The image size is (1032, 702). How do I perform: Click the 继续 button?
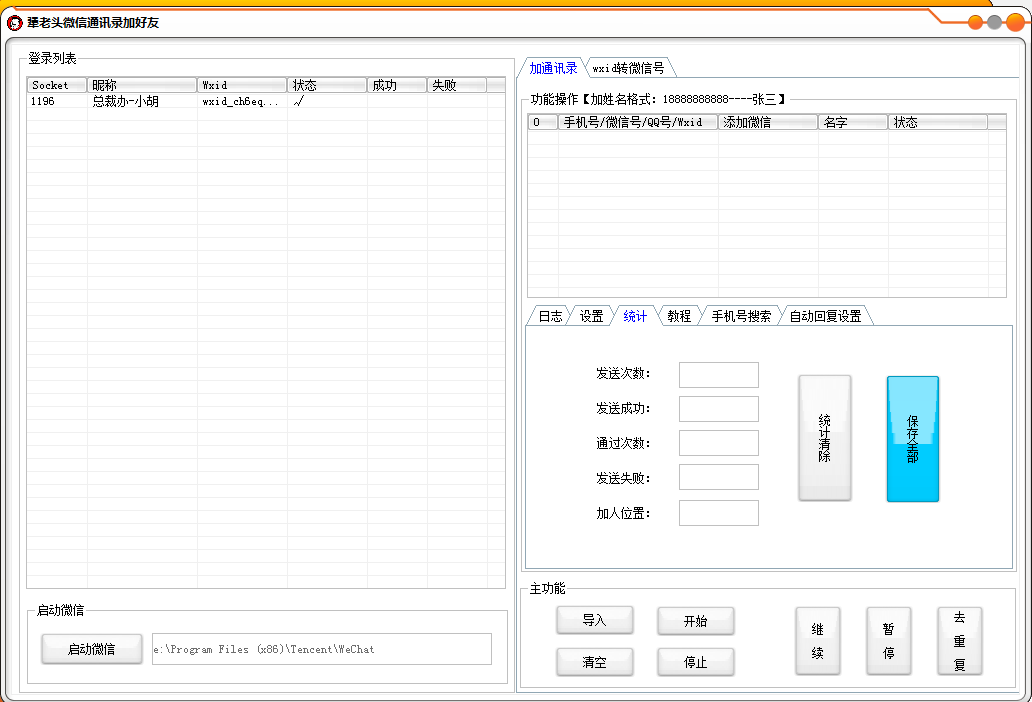point(818,641)
